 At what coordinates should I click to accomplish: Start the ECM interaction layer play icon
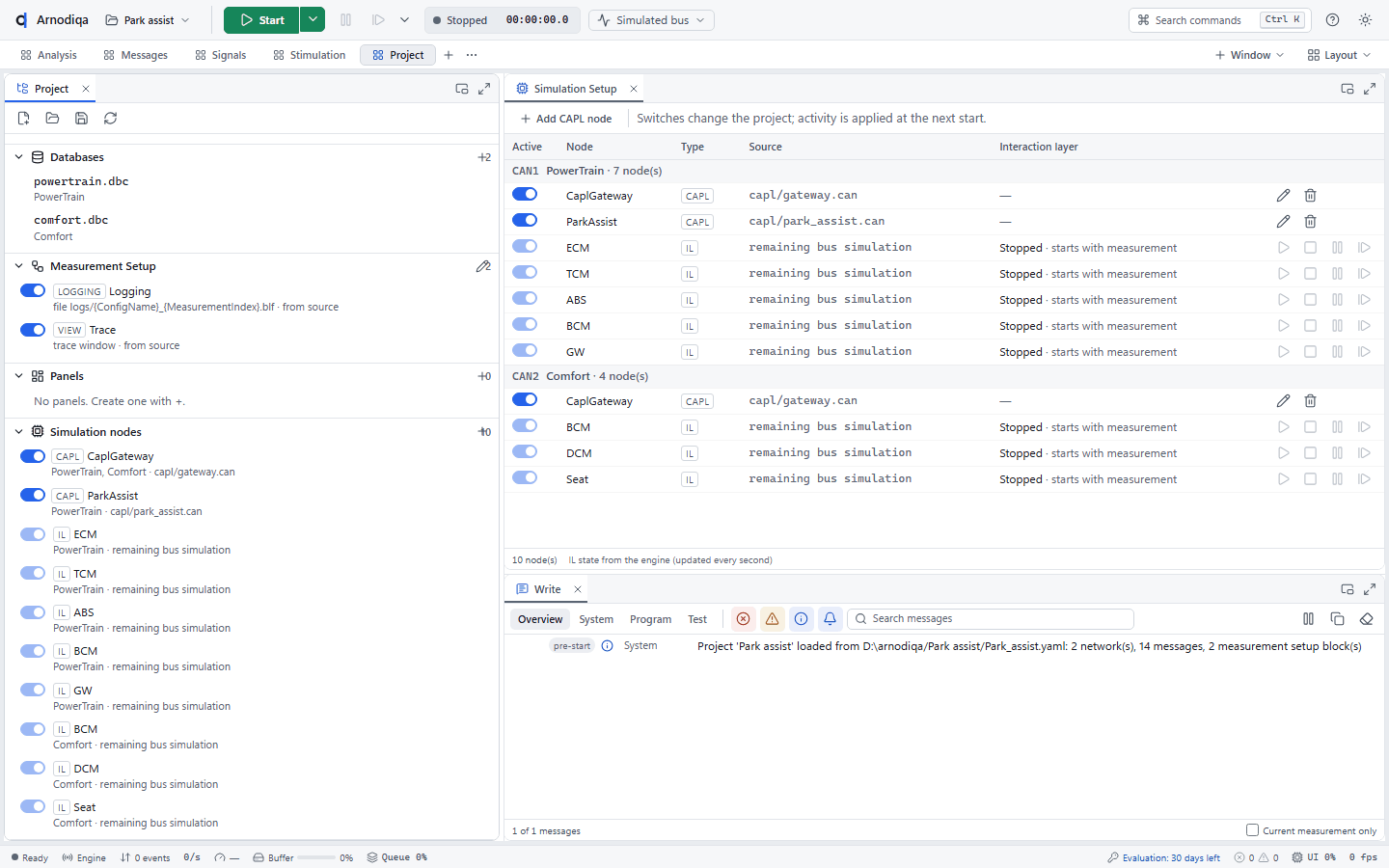pyautogui.click(x=1283, y=248)
